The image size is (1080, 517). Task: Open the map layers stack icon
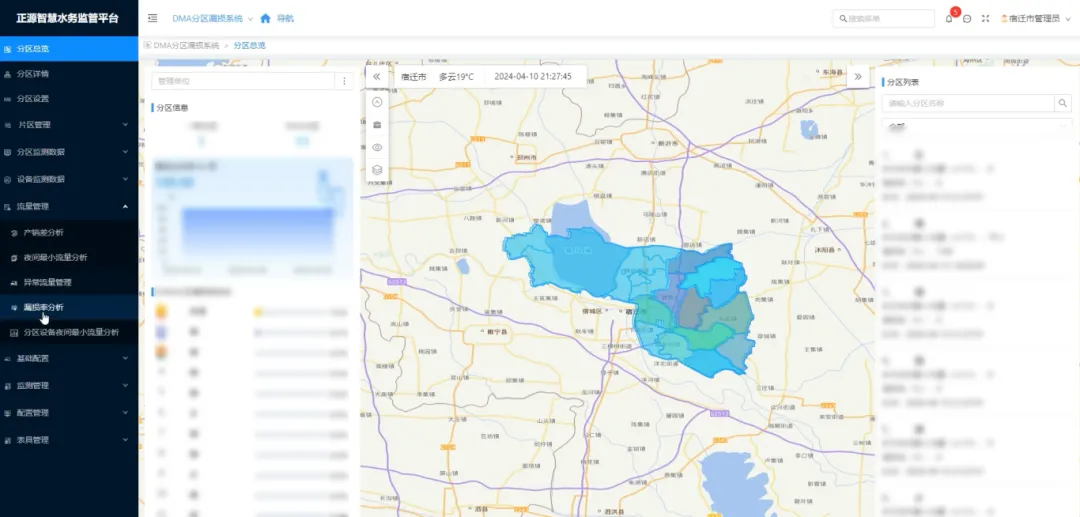(x=377, y=170)
